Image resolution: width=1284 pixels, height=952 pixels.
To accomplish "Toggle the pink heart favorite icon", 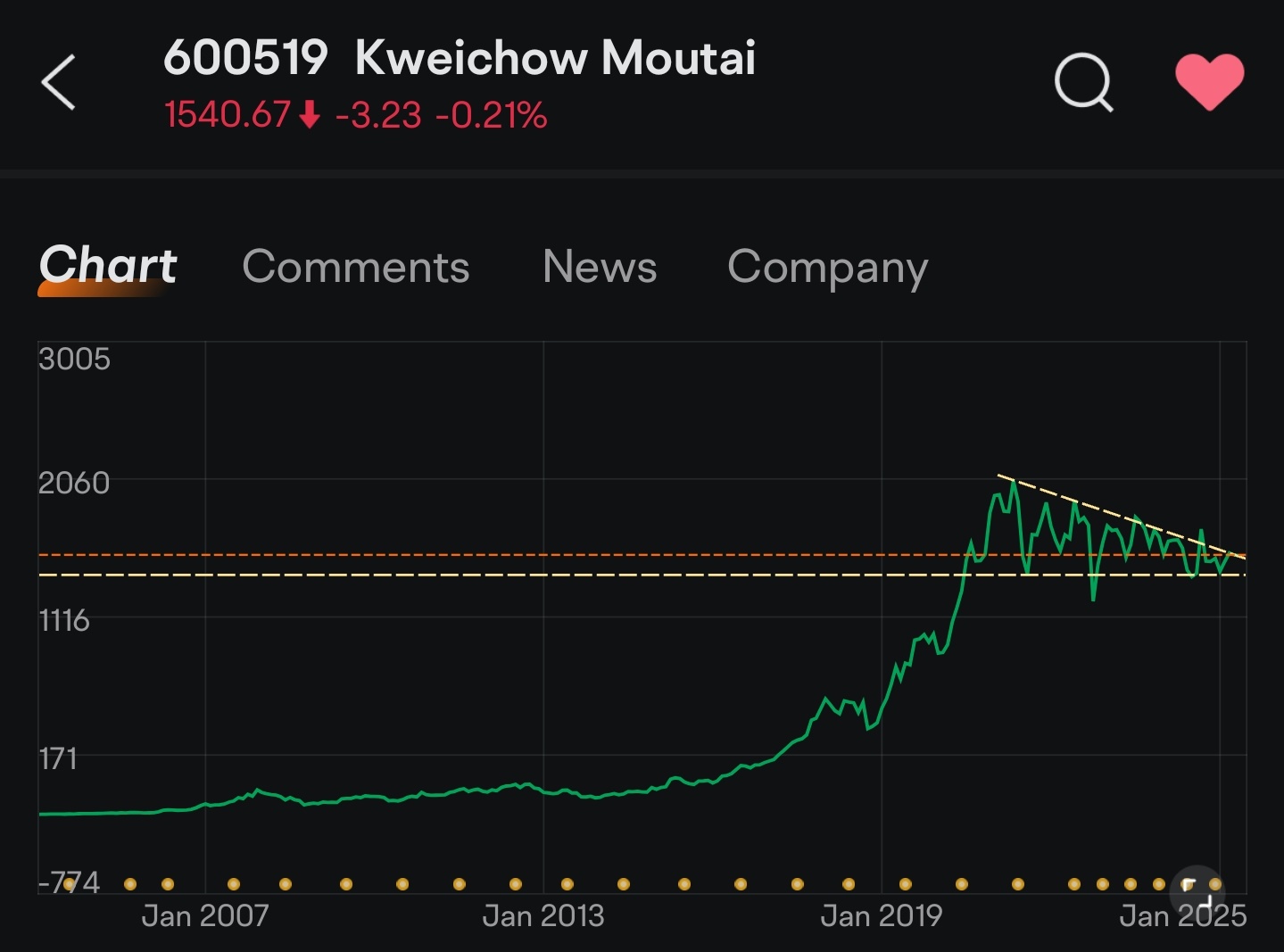I will [x=1209, y=82].
